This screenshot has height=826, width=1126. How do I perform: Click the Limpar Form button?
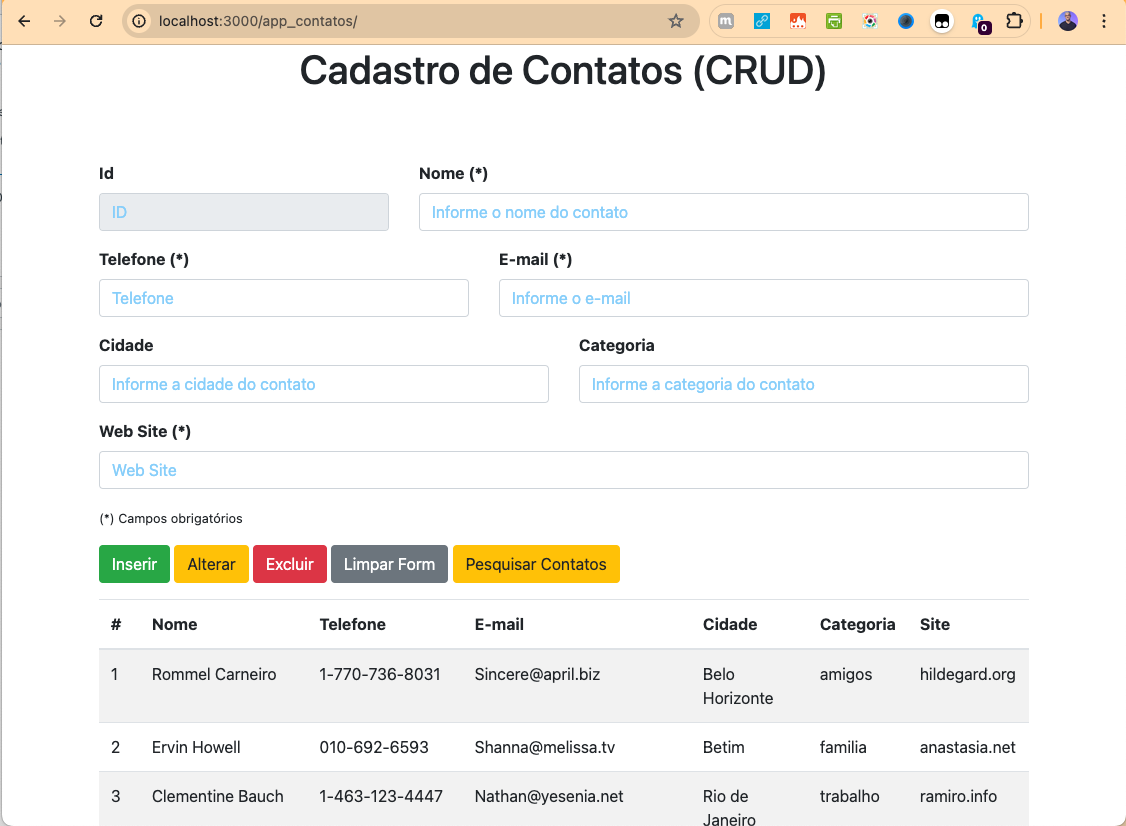pyautogui.click(x=389, y=564)
